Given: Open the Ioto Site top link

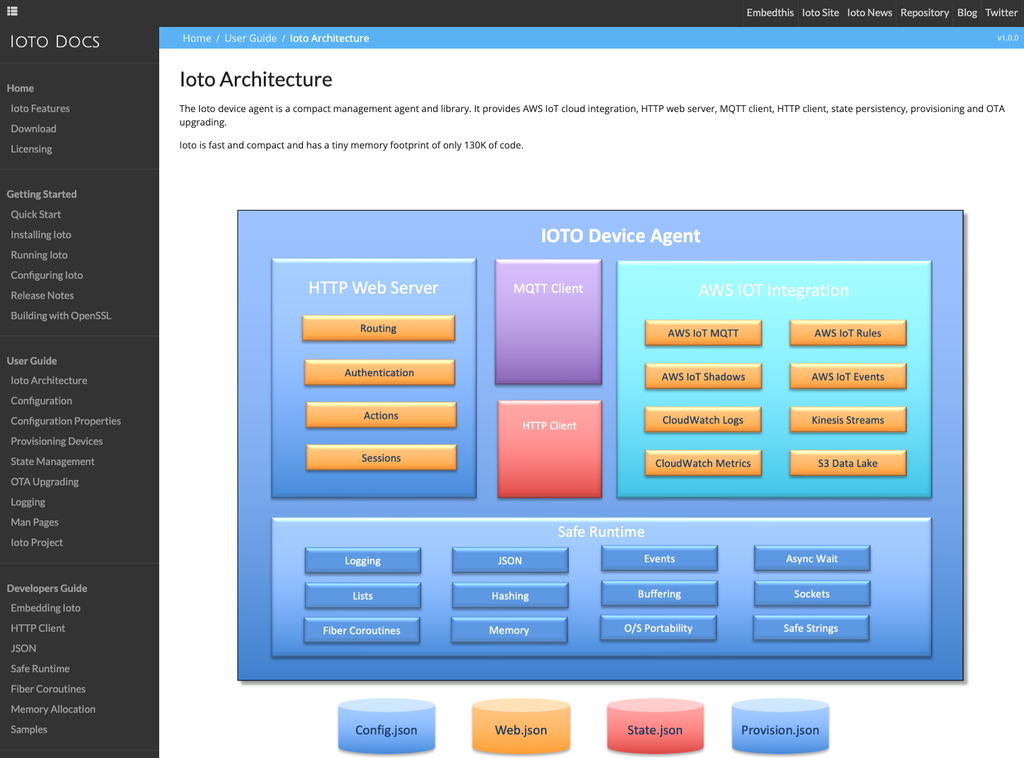Looking at the screenshot, I should coord(820,12).
